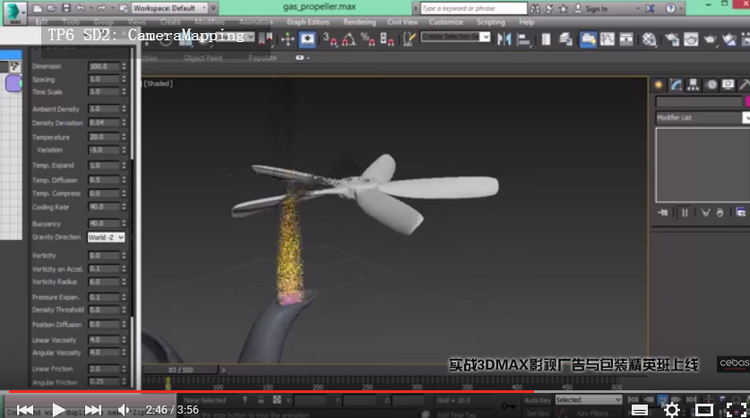Click the Mirror tool icon

504,39
